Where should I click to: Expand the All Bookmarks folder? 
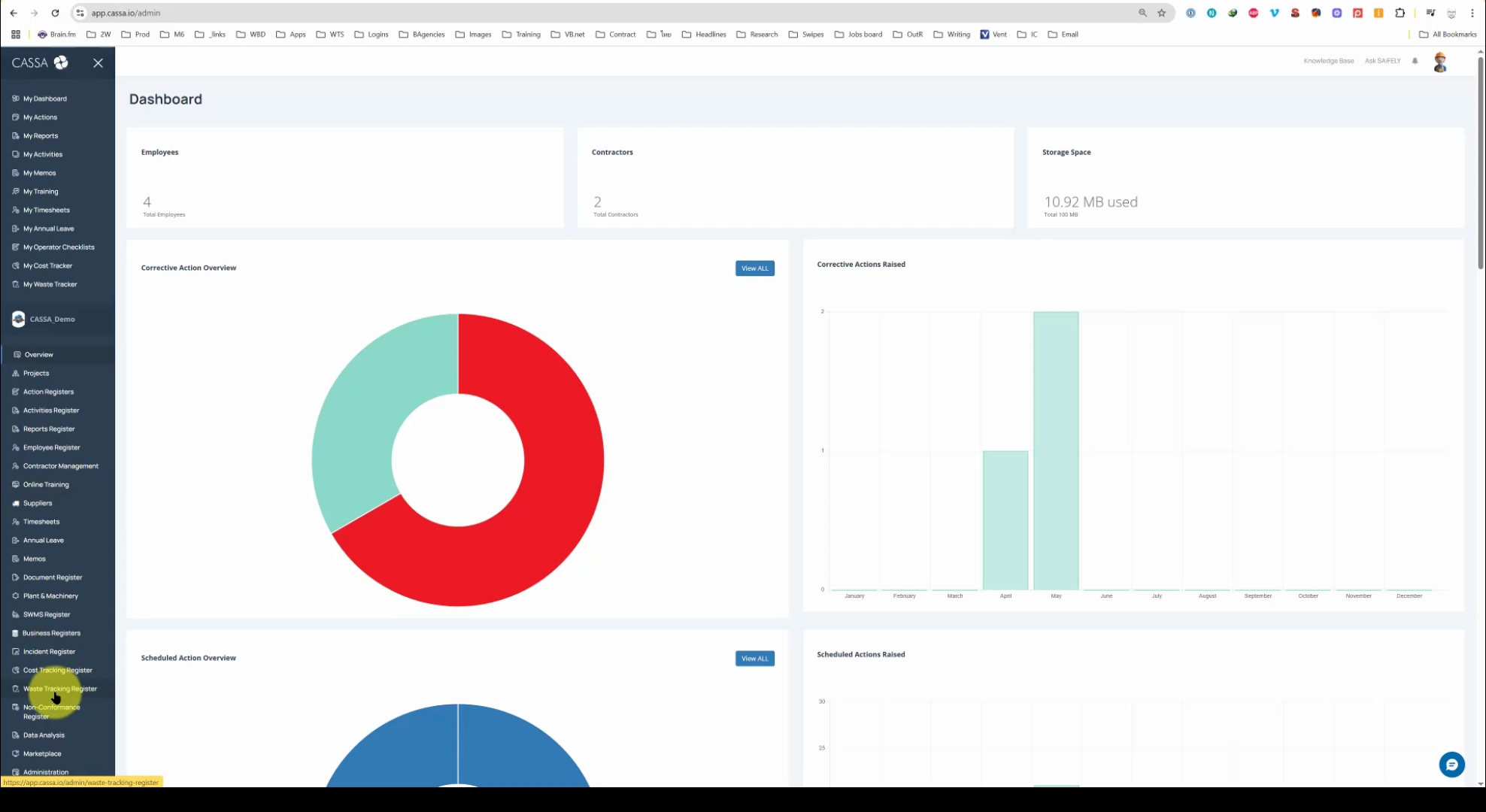1448,35
